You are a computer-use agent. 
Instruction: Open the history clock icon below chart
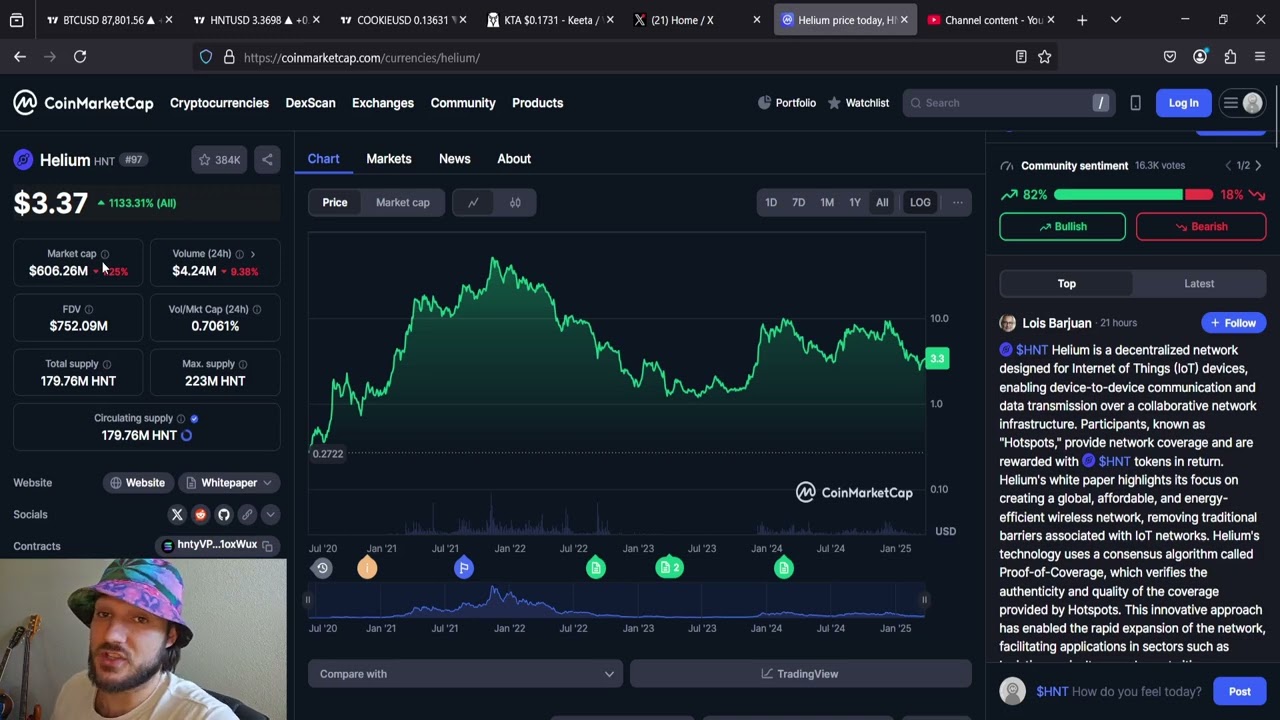322,568
